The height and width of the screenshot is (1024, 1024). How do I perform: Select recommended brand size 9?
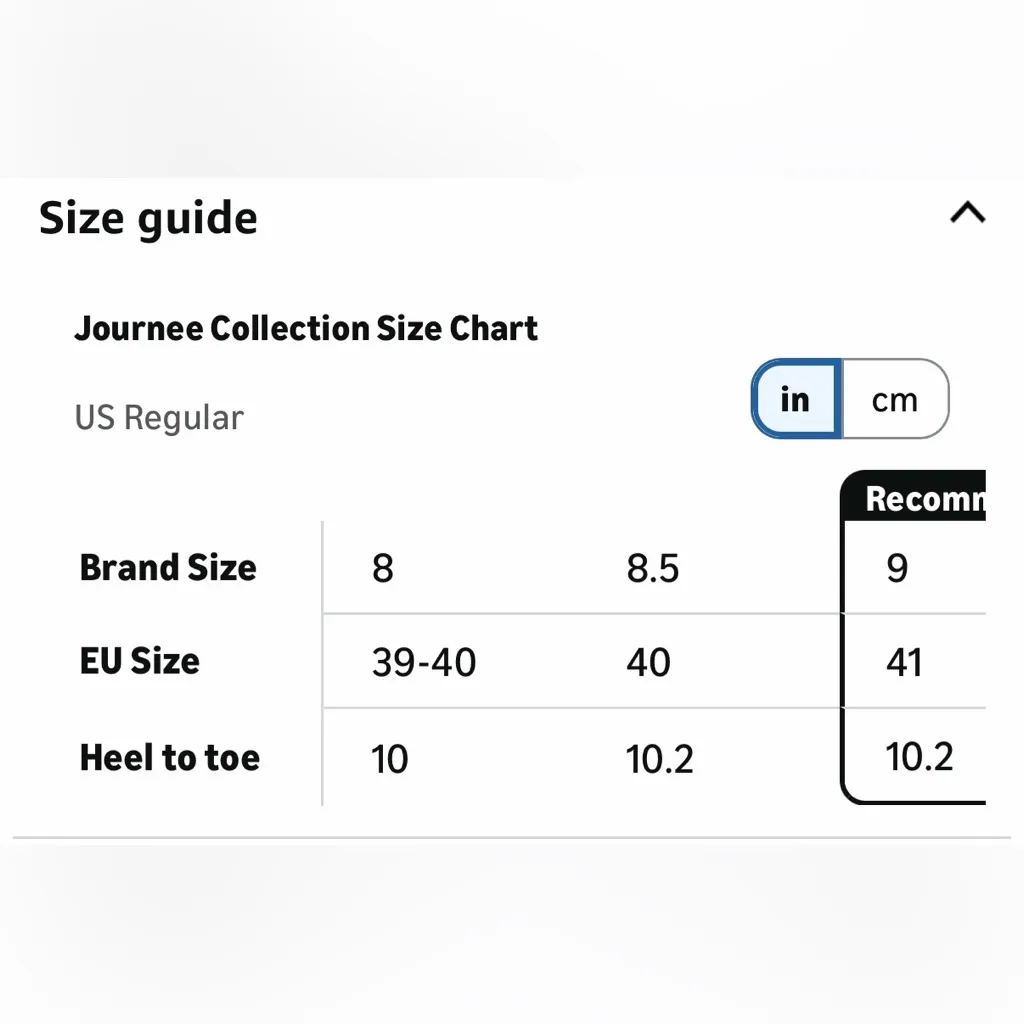(898, 568)
